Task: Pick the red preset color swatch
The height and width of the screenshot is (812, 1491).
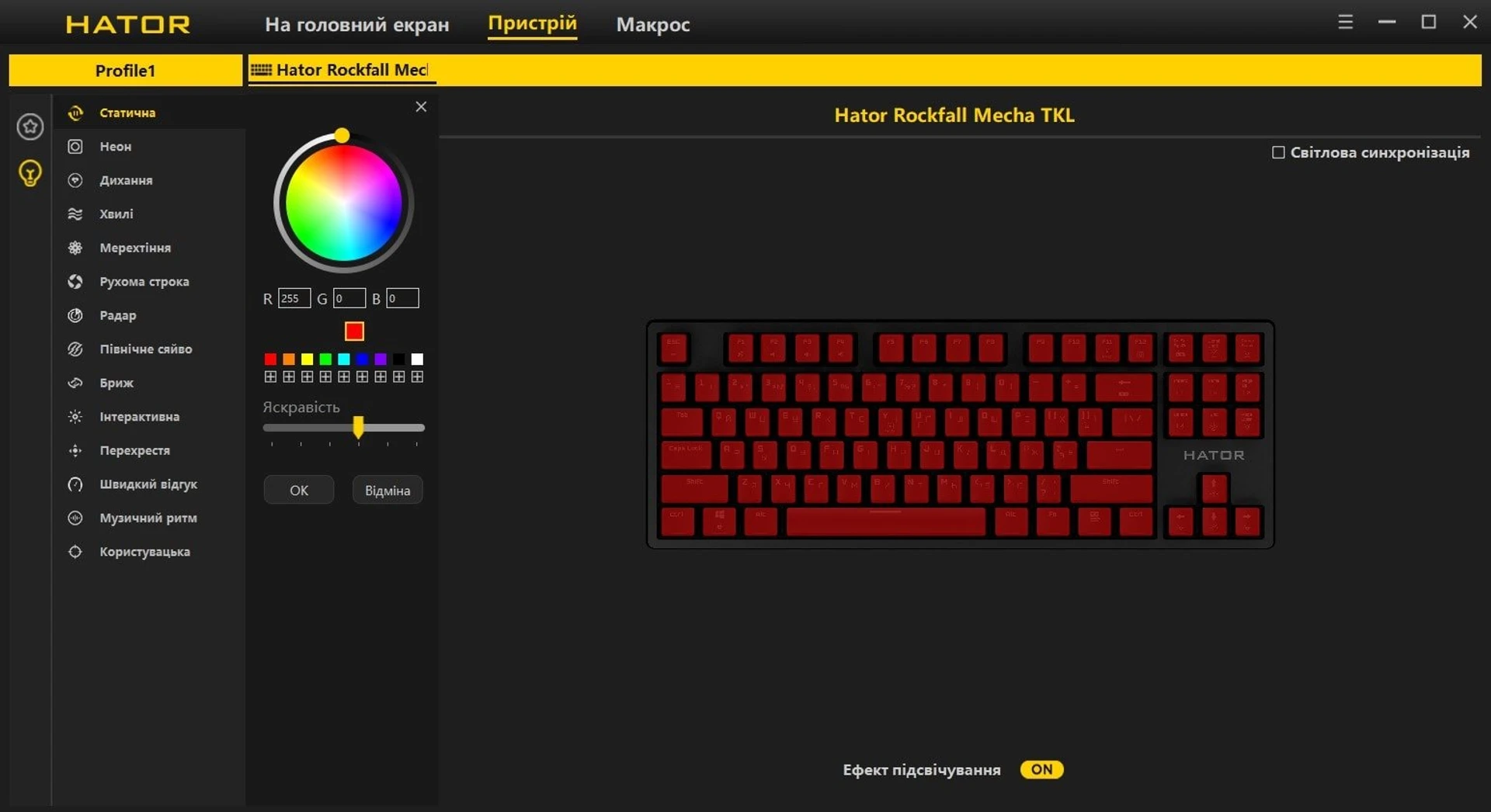Action: [270, 359]
